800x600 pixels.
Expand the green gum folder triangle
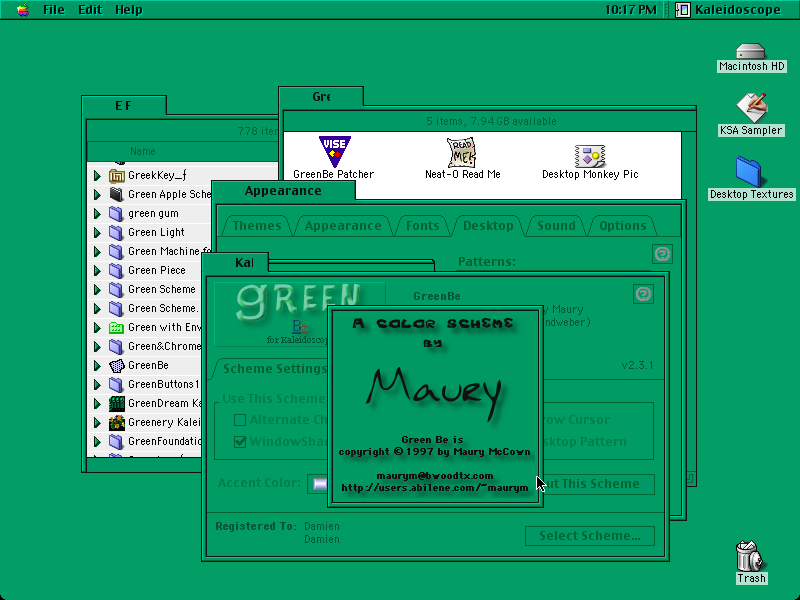tap(97, 214)
